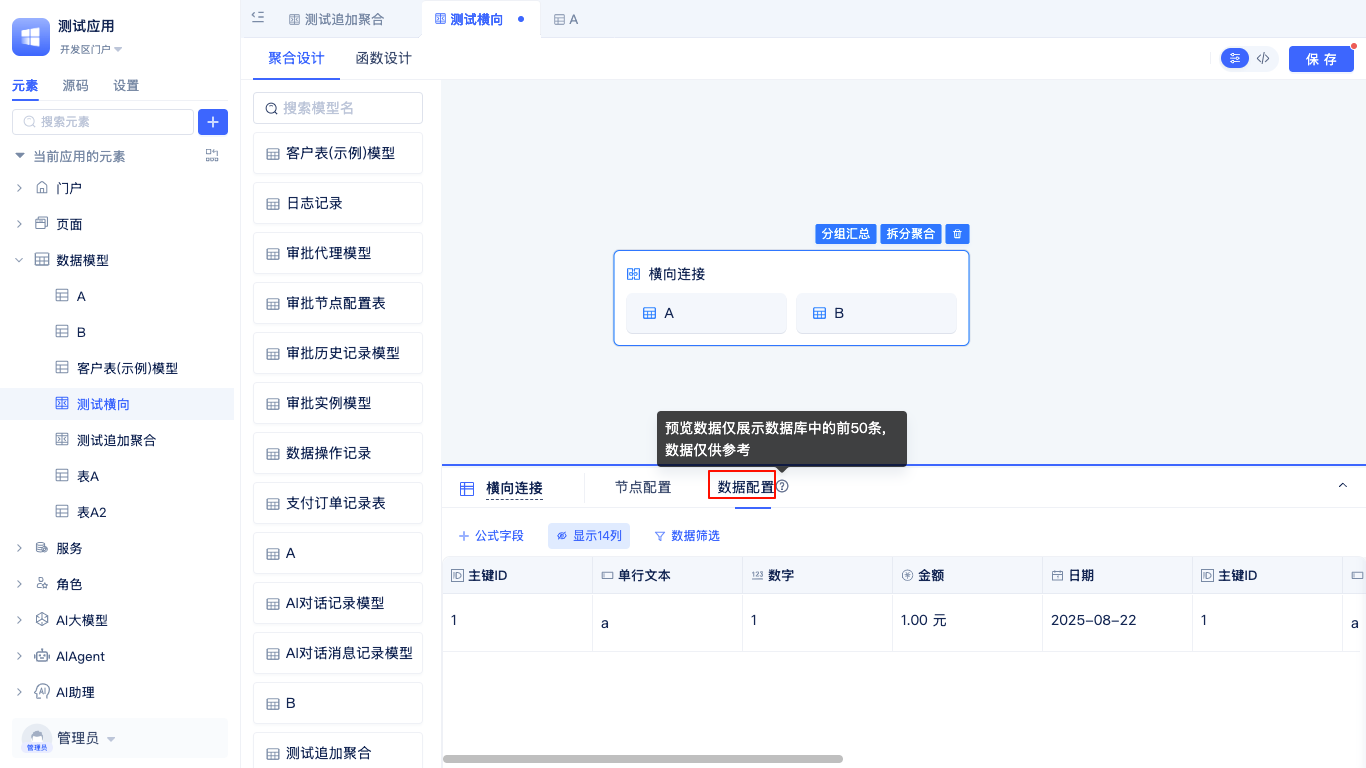Image resolution: width=1366 pixels, height=768 pixels.
Task: Select 客户表(示例)模型 in model list
Action: [338, 153]
